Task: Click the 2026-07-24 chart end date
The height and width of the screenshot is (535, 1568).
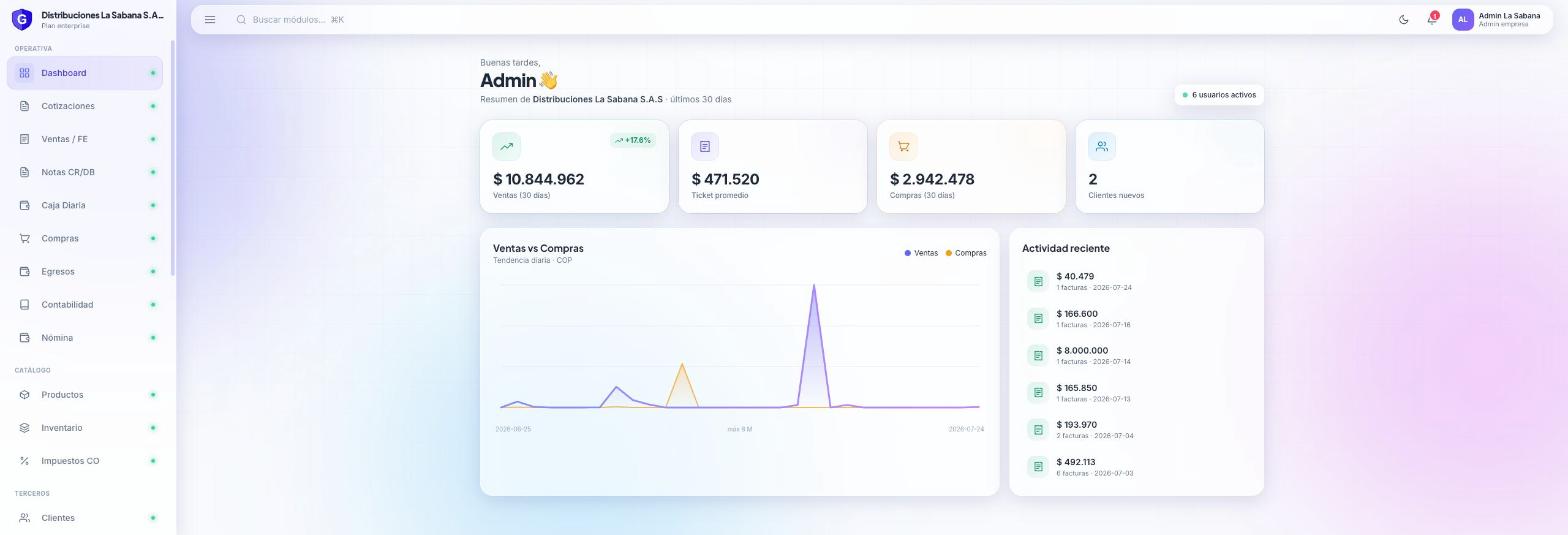Action: [966, 429]
